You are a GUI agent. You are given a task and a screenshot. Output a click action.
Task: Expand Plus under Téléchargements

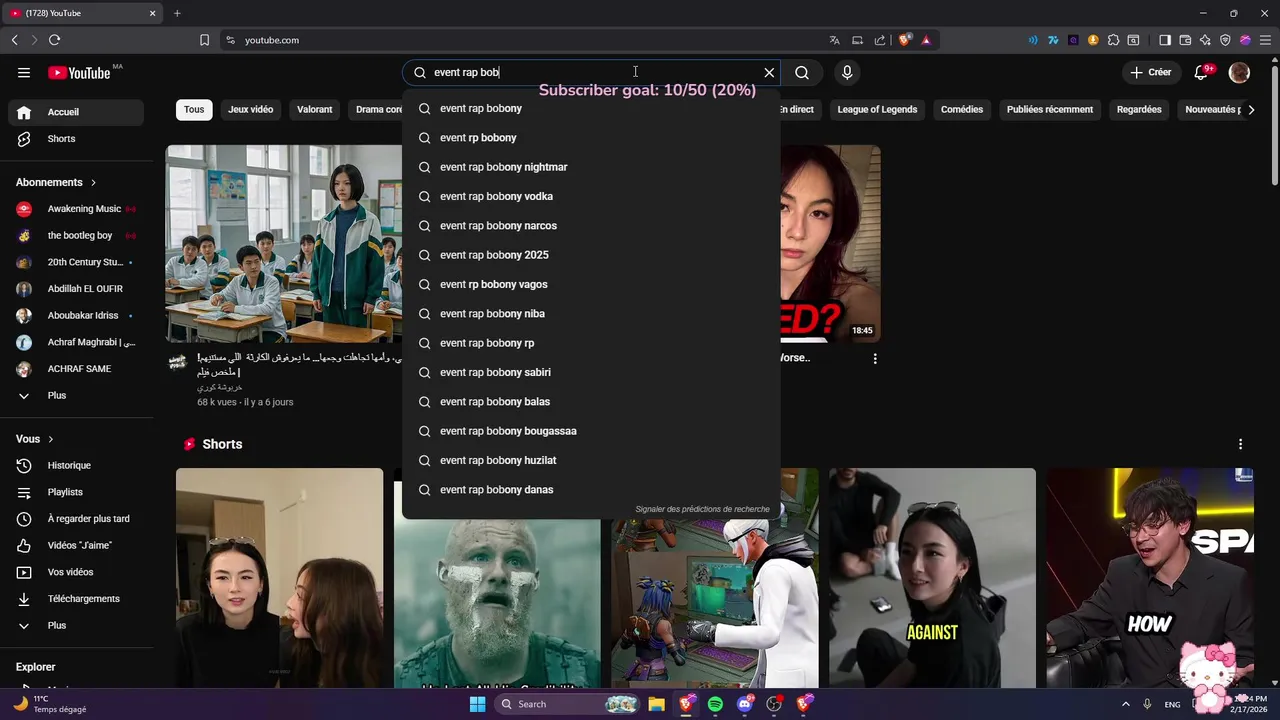coord(76,625)
